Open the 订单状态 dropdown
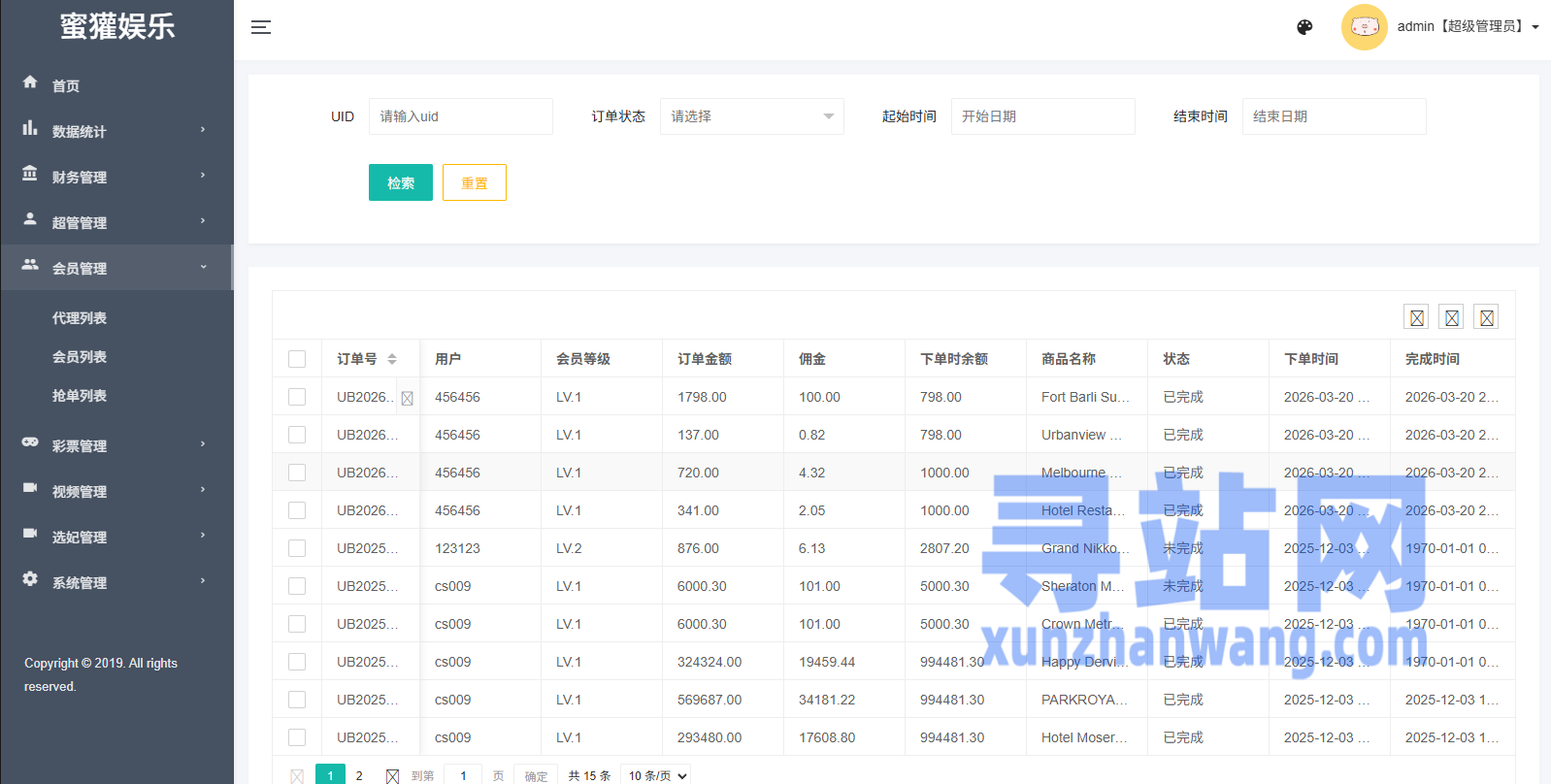Screen dimensions: 1551x784 pos(751,116)
